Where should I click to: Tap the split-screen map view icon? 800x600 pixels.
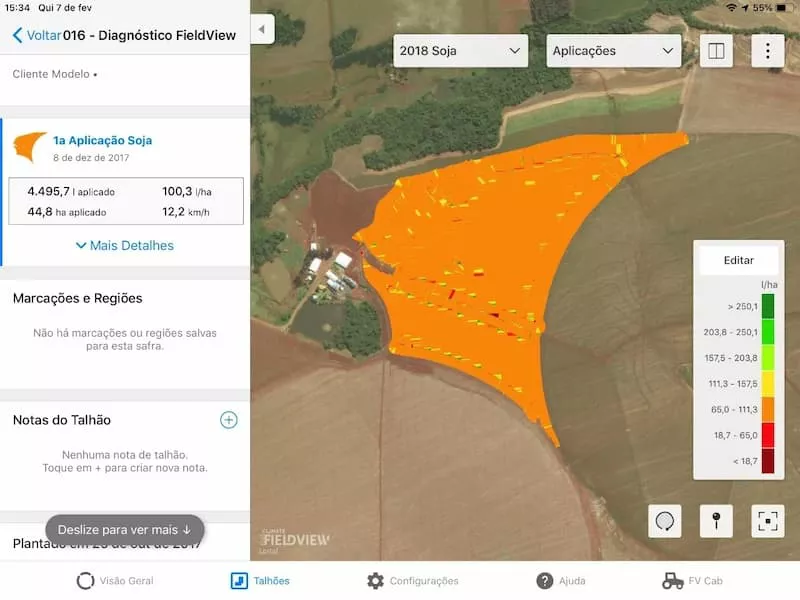point(715,51)
